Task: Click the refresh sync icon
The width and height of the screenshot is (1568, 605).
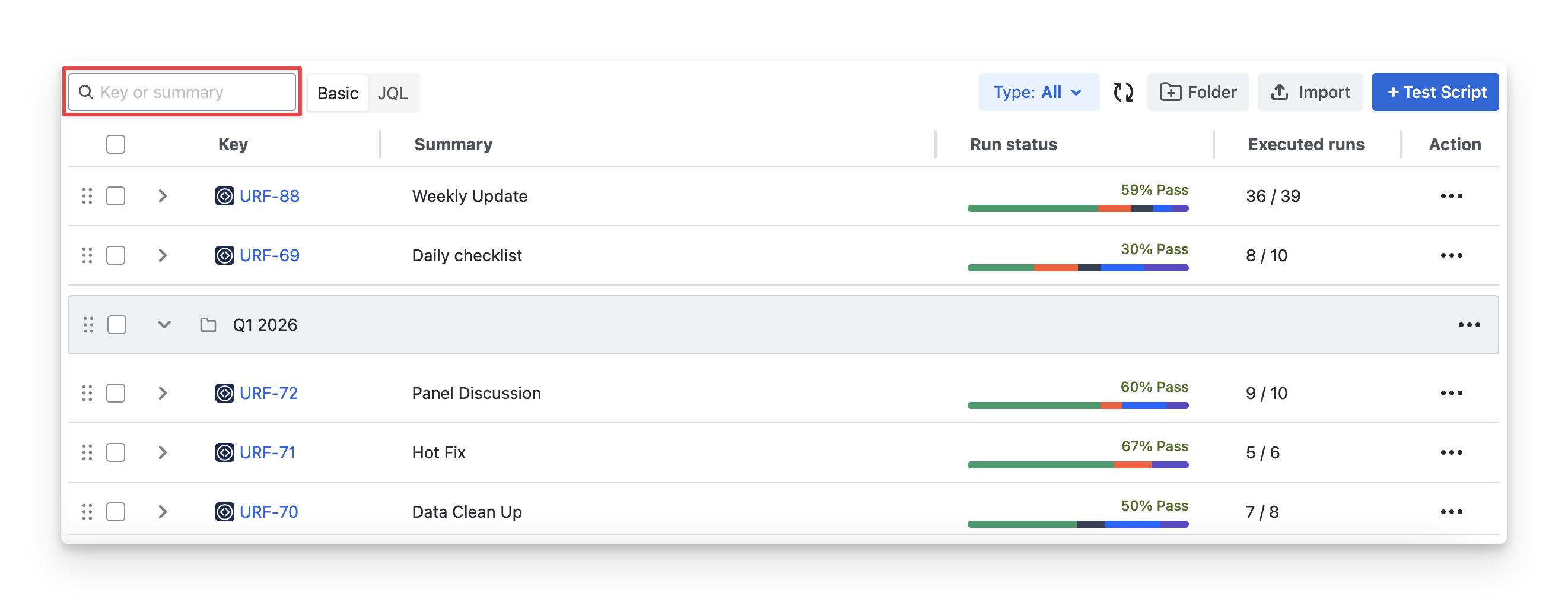Action: pyautogui.click(x=1123, y=93)
